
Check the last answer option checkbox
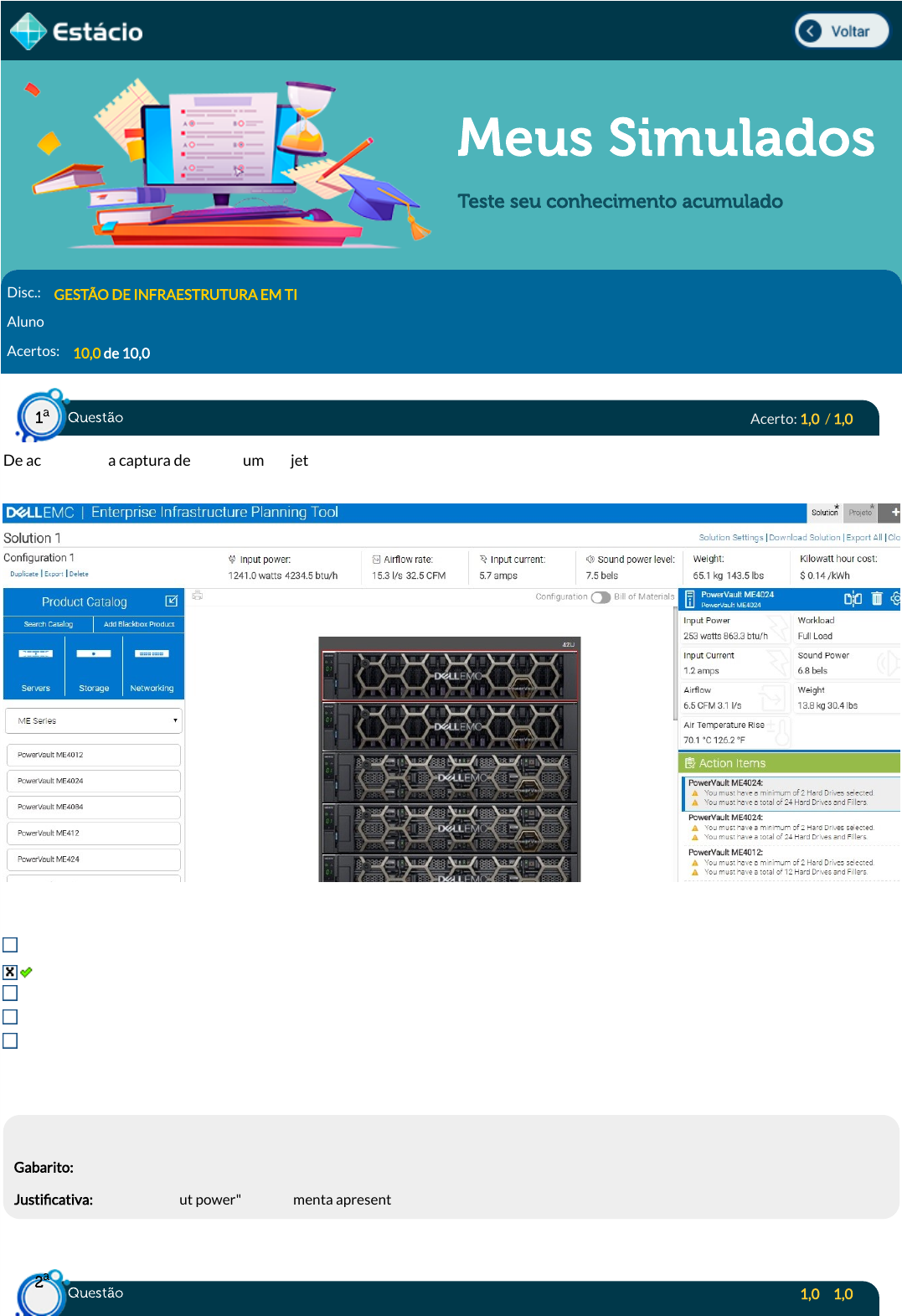(10, 1040)
